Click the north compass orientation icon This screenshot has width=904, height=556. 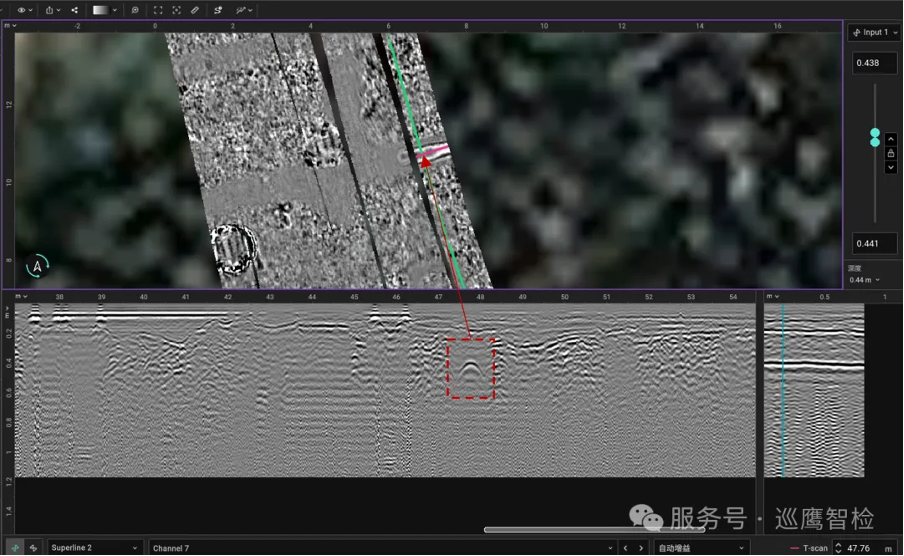[x=37, y=266]
